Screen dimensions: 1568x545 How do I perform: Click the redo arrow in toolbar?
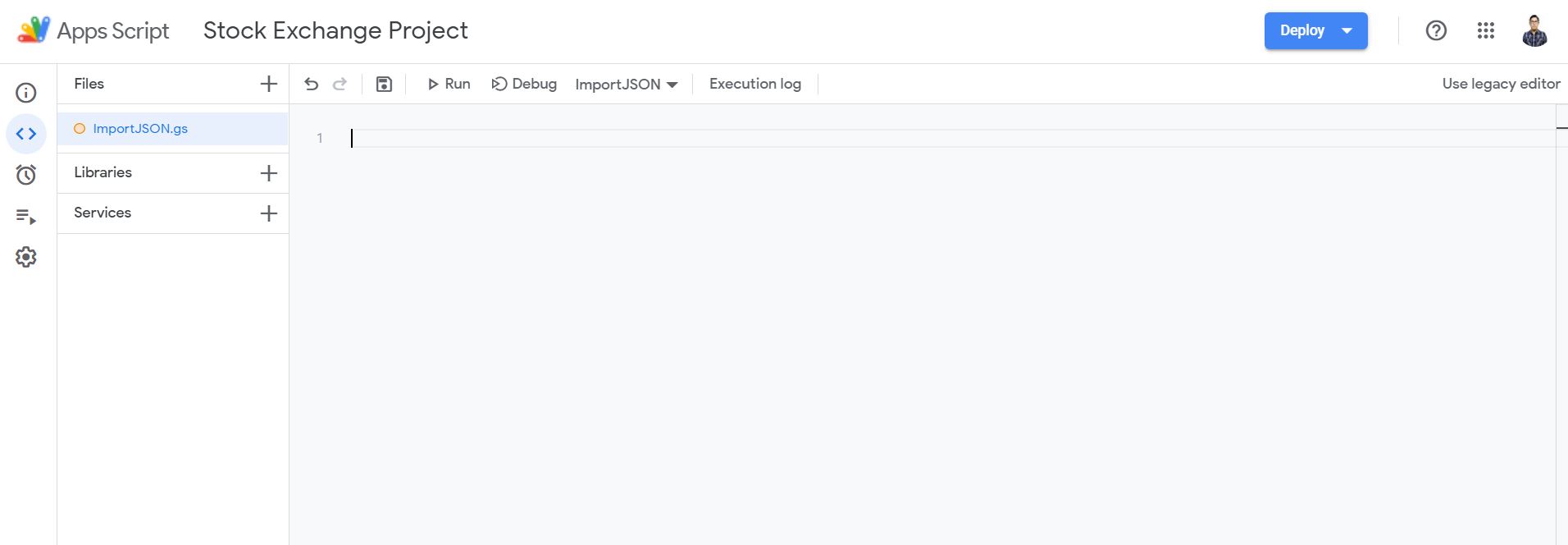pyautogui.click(x=340, y=84)
